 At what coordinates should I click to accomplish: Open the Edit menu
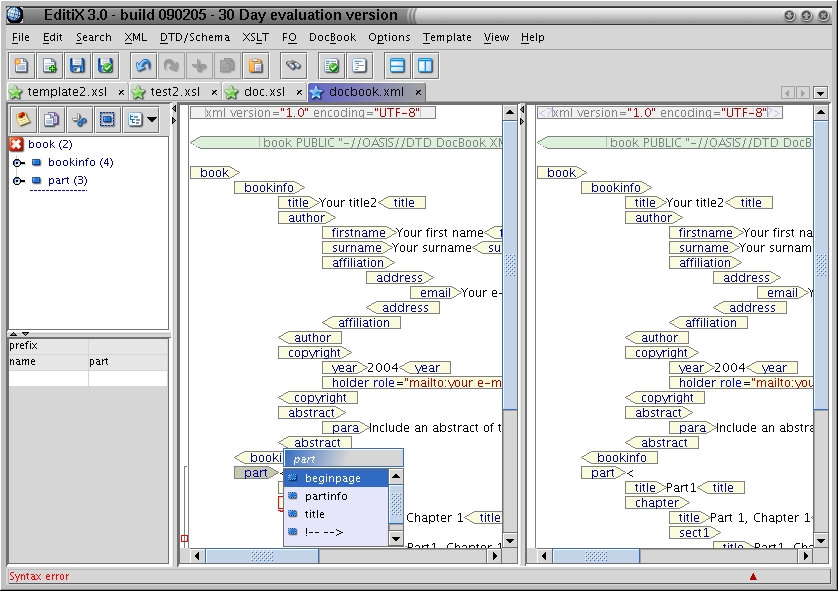pos(52,37)
